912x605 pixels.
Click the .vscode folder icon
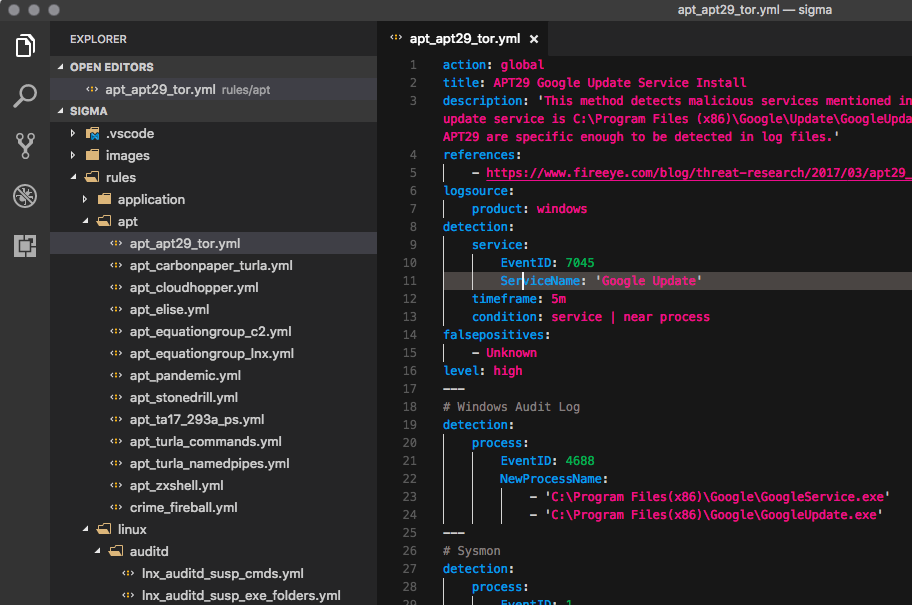(93, 133)
